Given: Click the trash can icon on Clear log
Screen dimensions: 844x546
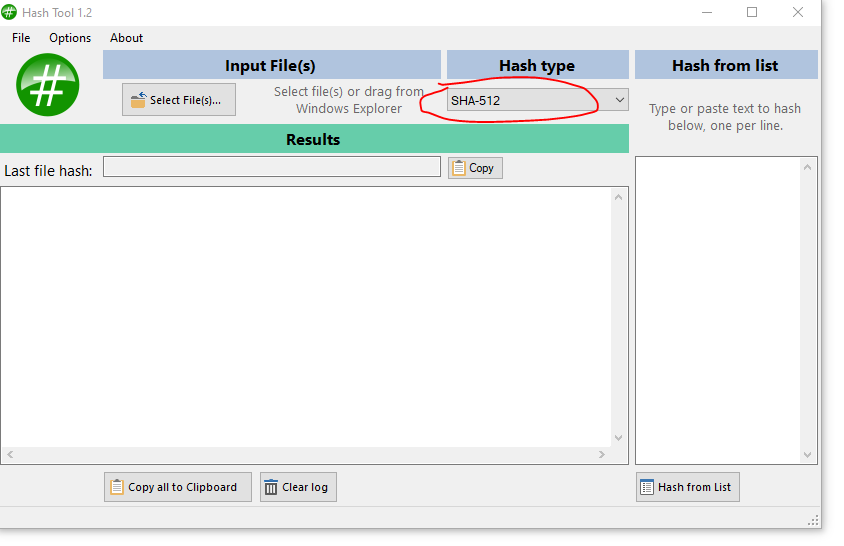Looking at the screenshot, I should (x=271, y=487).
